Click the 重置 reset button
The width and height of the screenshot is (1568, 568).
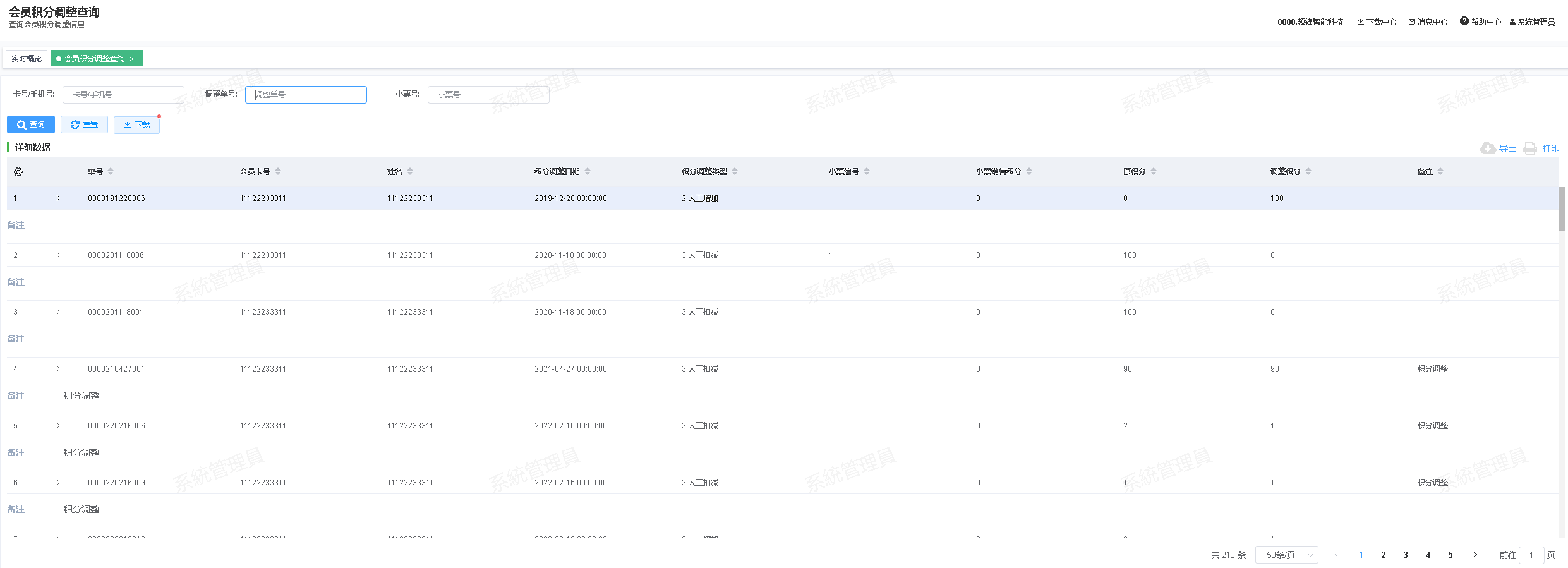pyautogui.click(x=84, y=124)
